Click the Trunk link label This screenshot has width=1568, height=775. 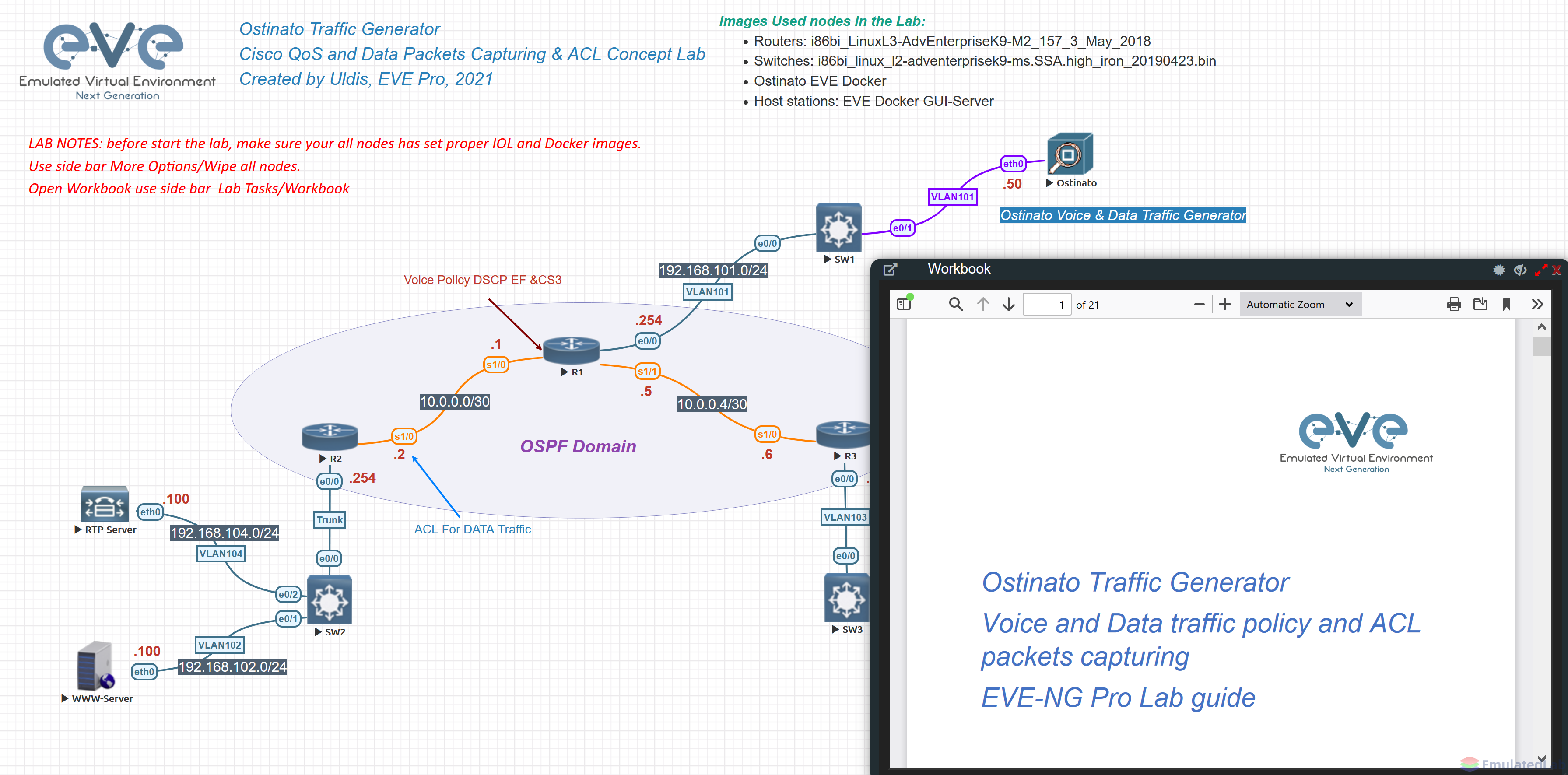pyautogui.click(x=329, y=519)
